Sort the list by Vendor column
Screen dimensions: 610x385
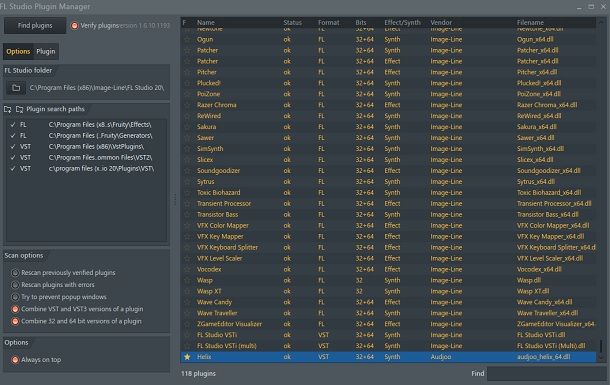click(441, 23)
